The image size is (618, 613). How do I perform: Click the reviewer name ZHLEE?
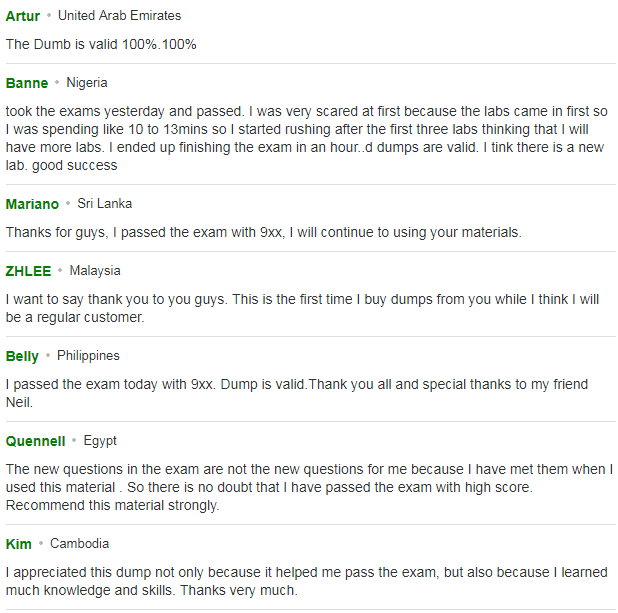point(28,271)
